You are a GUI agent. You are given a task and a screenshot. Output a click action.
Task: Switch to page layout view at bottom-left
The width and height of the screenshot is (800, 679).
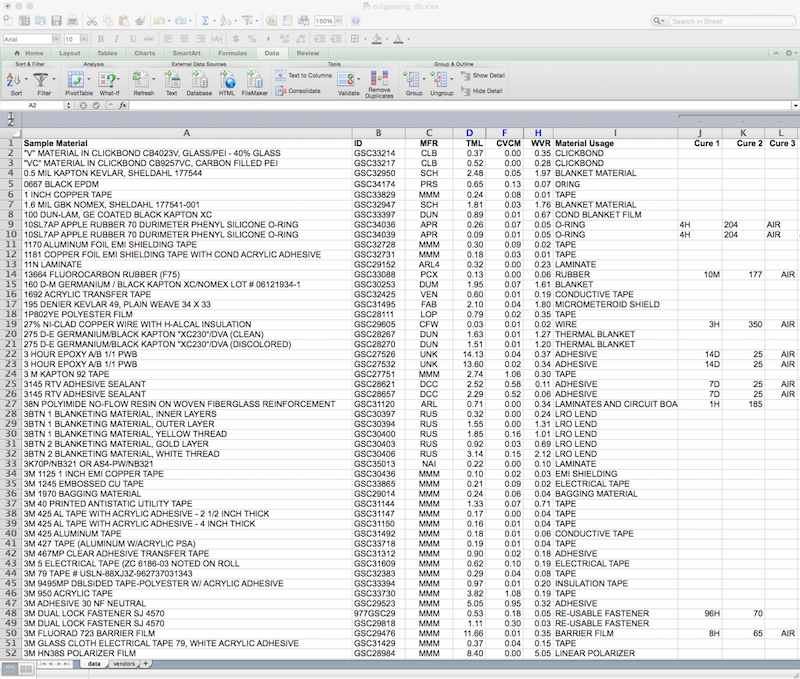(26, 669)
